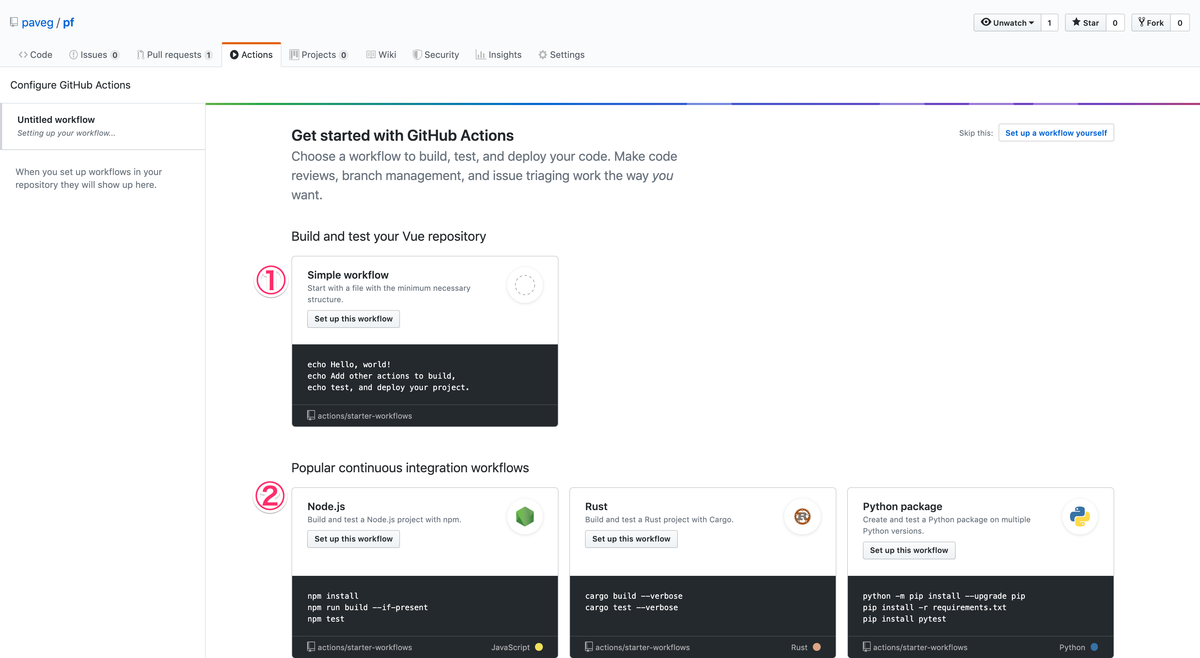
Task: Click the fork count next to Fork
Action: [x=1180, y=22]
